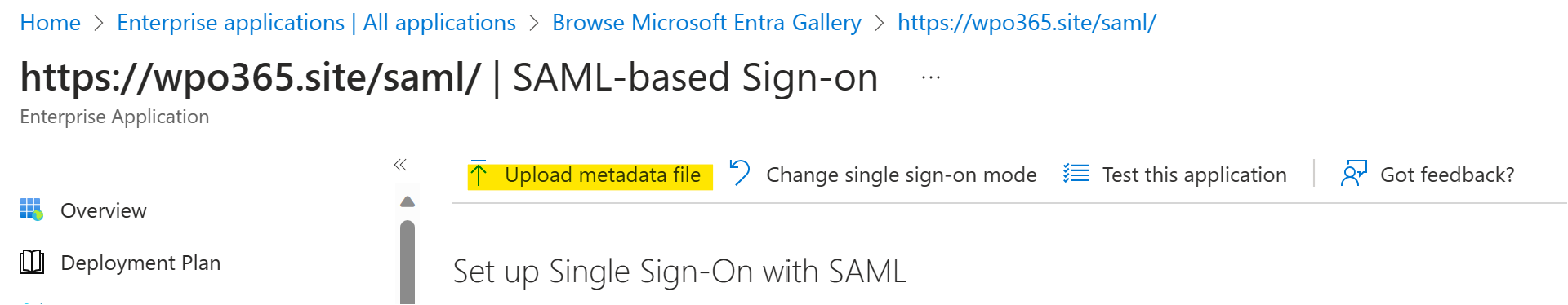This screenshot has height=305, width=1568.
Task: Click the Test this application checklist icon
Action: (x=1076, y=174)
